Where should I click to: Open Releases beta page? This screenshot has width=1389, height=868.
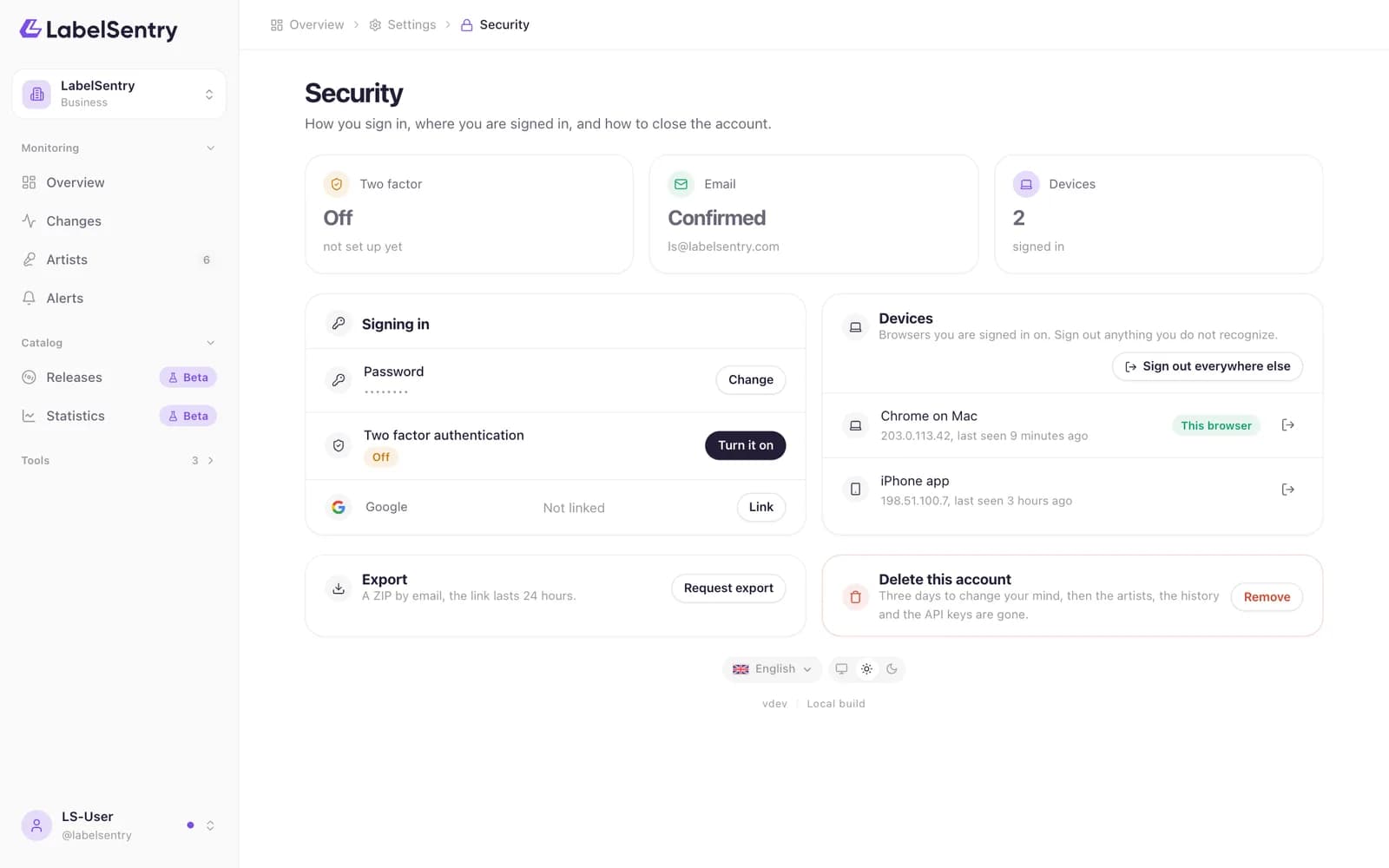[119, 378]
